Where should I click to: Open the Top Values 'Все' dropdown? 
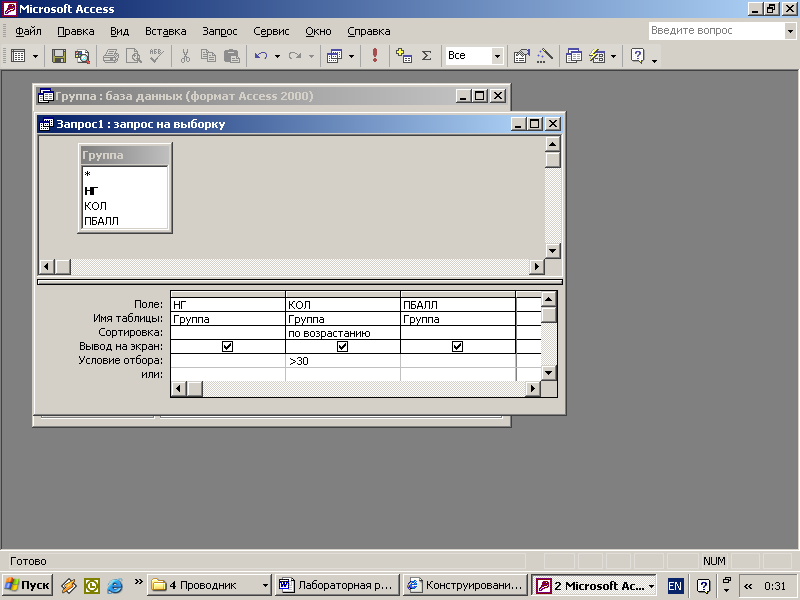click(497, 56)
